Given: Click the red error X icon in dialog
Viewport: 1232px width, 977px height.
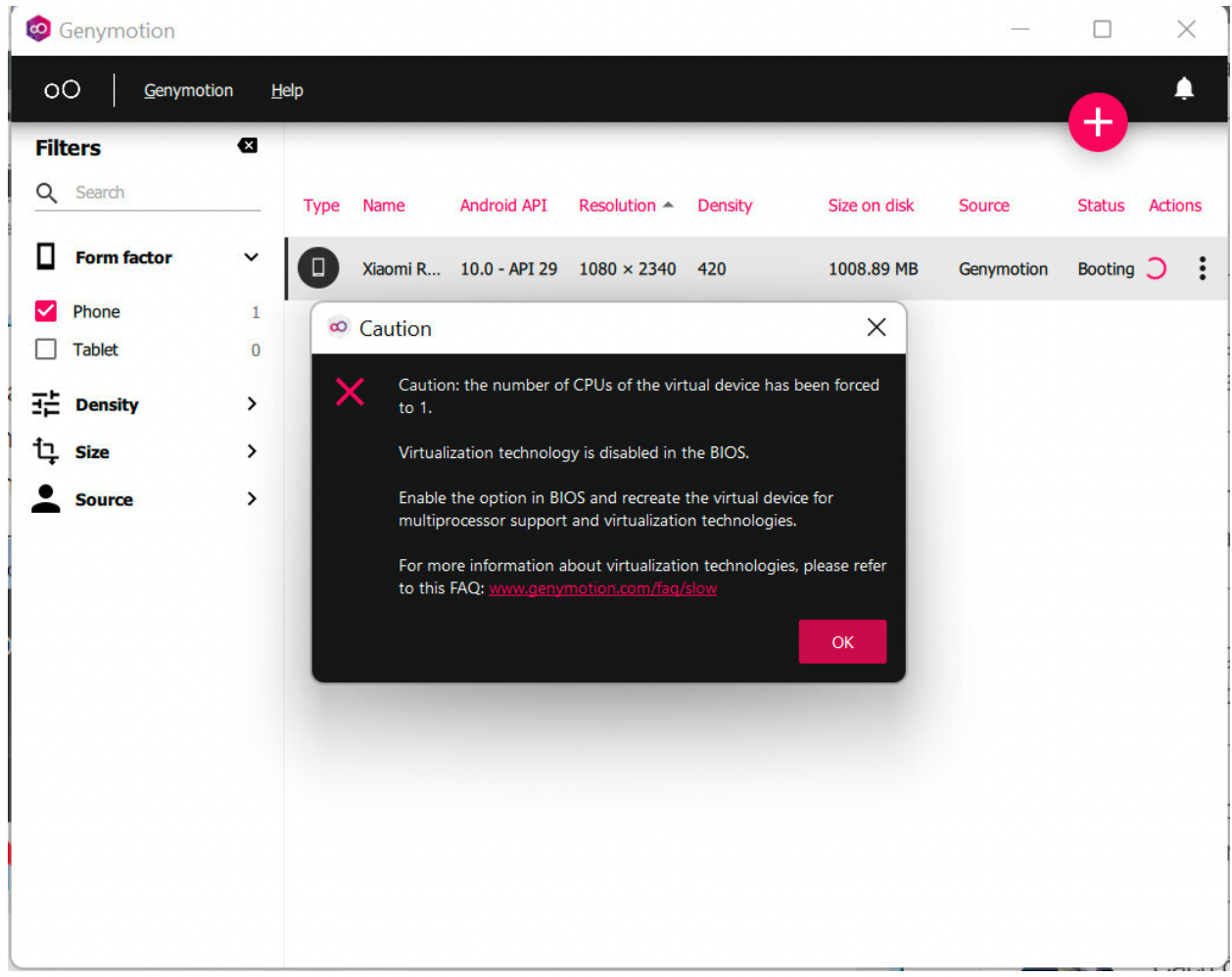Looking at the screenshot, I should point(350,392).
